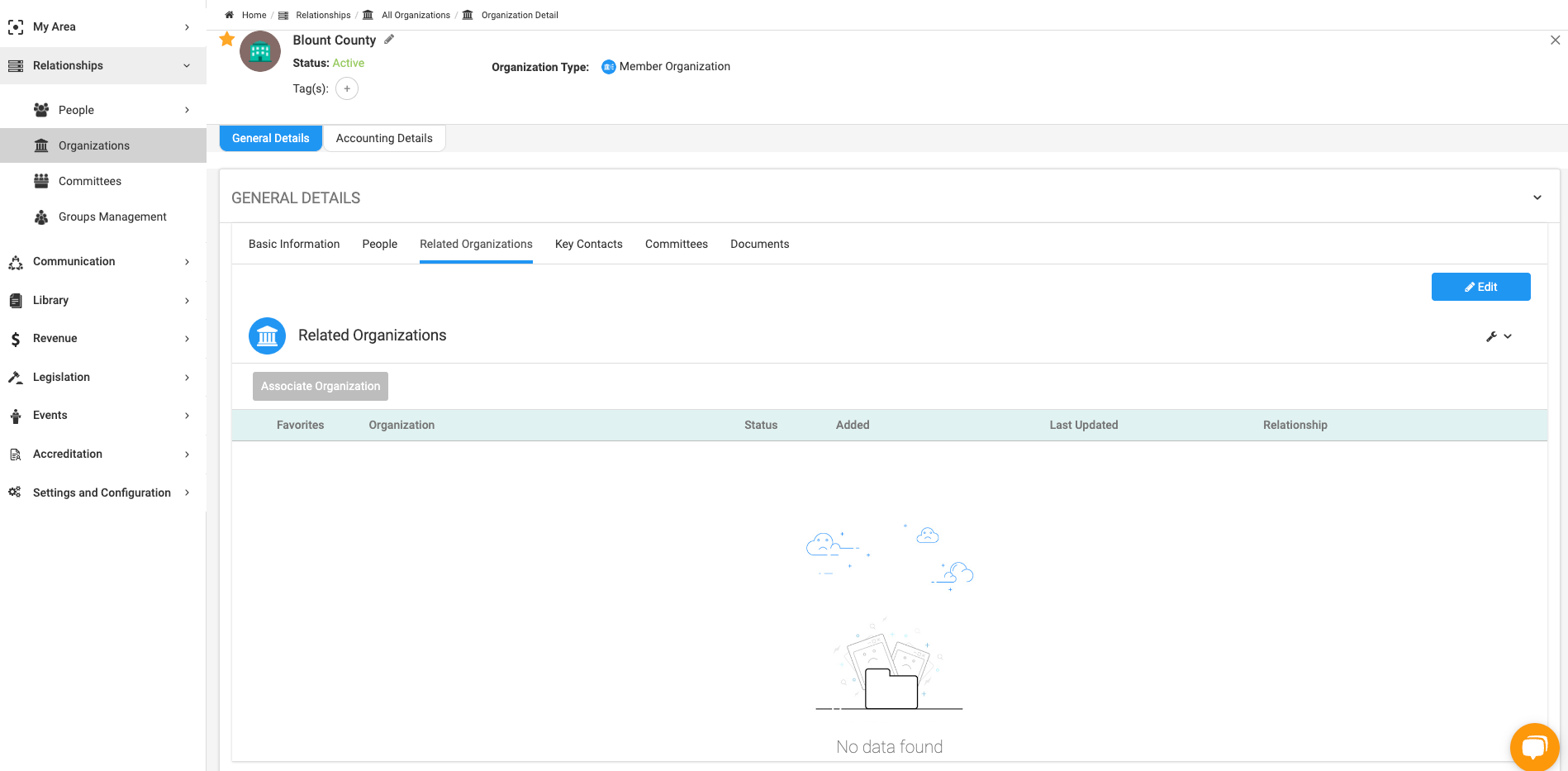Screen dimensions: 1568x771
Task: Select Organizations in the sidebar
Action: (103, 145)
